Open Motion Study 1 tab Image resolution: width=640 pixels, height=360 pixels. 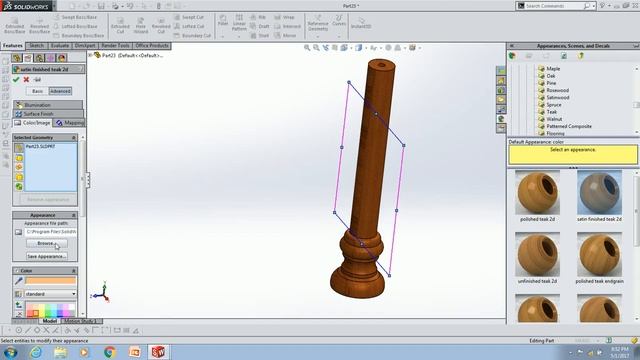point(80,321)
